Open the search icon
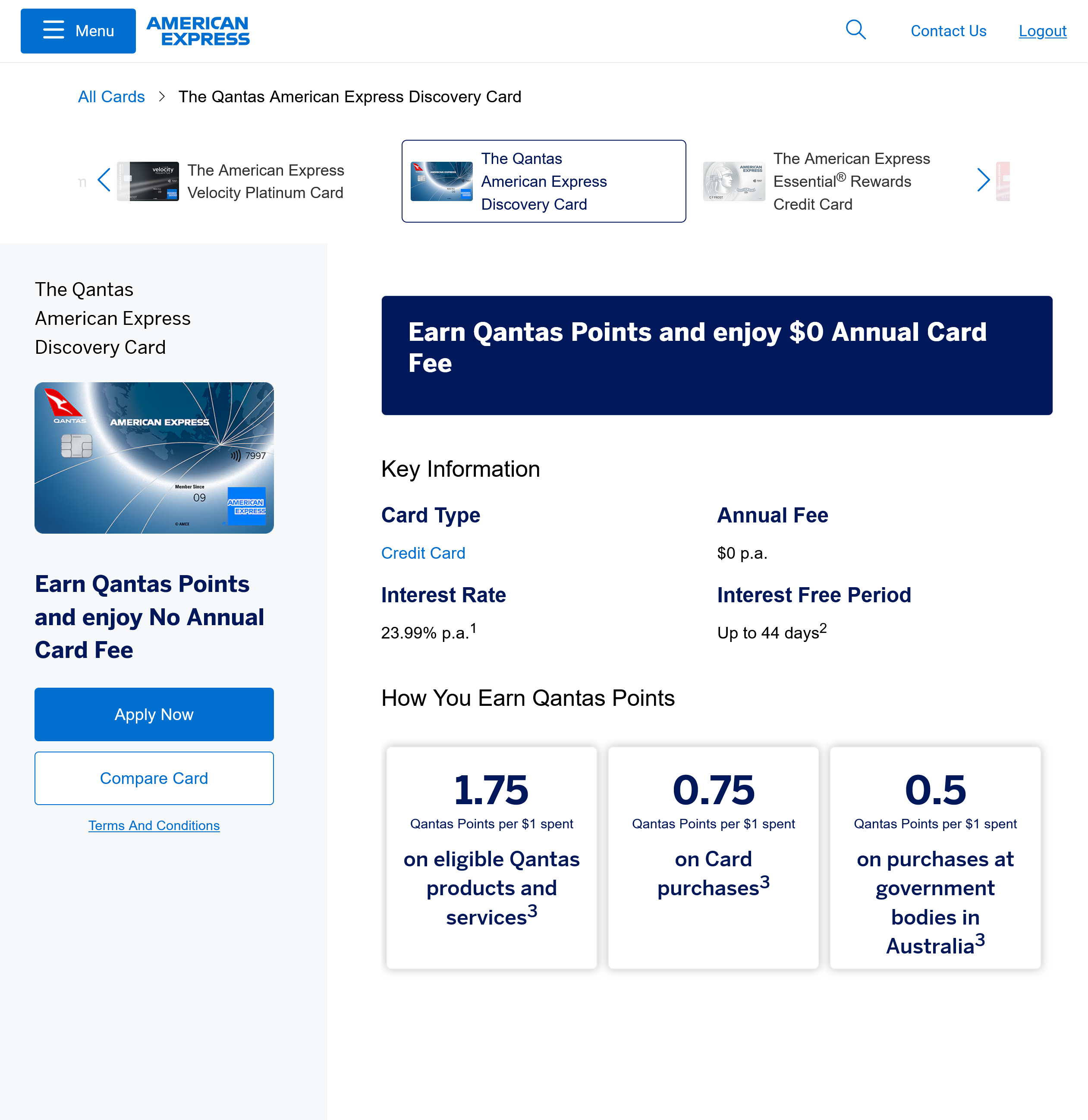The height and width of the screenshot is (1120, 1088). pos(856,31)
